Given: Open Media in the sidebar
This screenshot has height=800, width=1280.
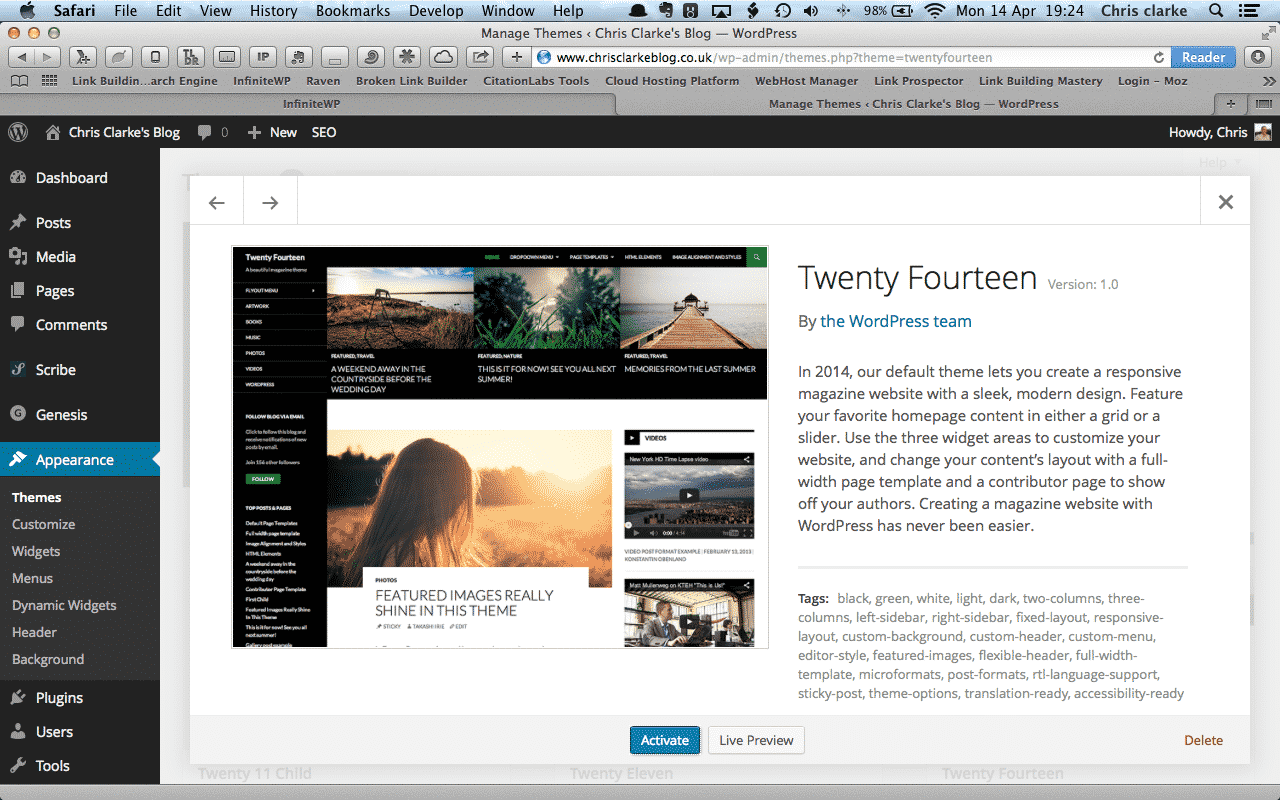Looking at the screenshot, I should (x=80, y=257).
